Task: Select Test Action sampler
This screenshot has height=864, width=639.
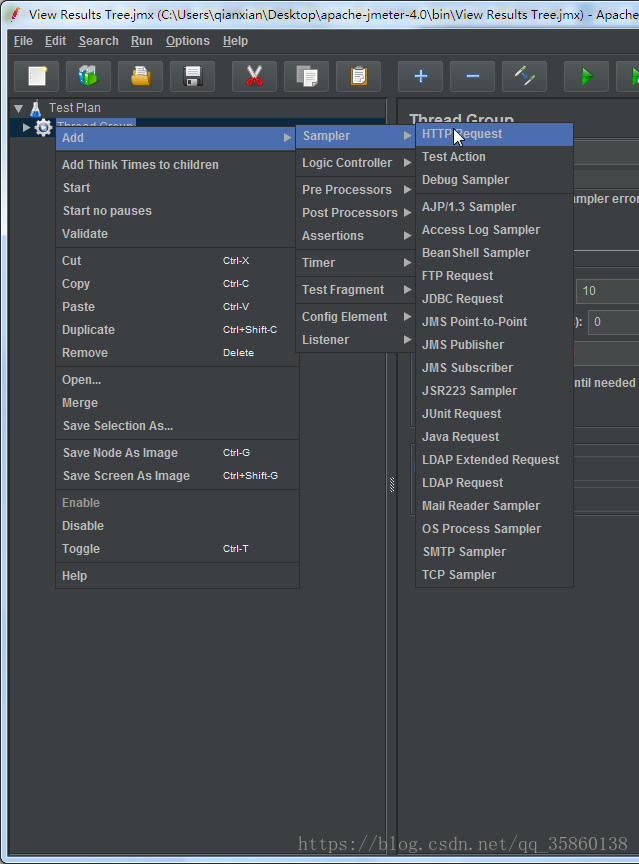Action: (x=494, y=157)
